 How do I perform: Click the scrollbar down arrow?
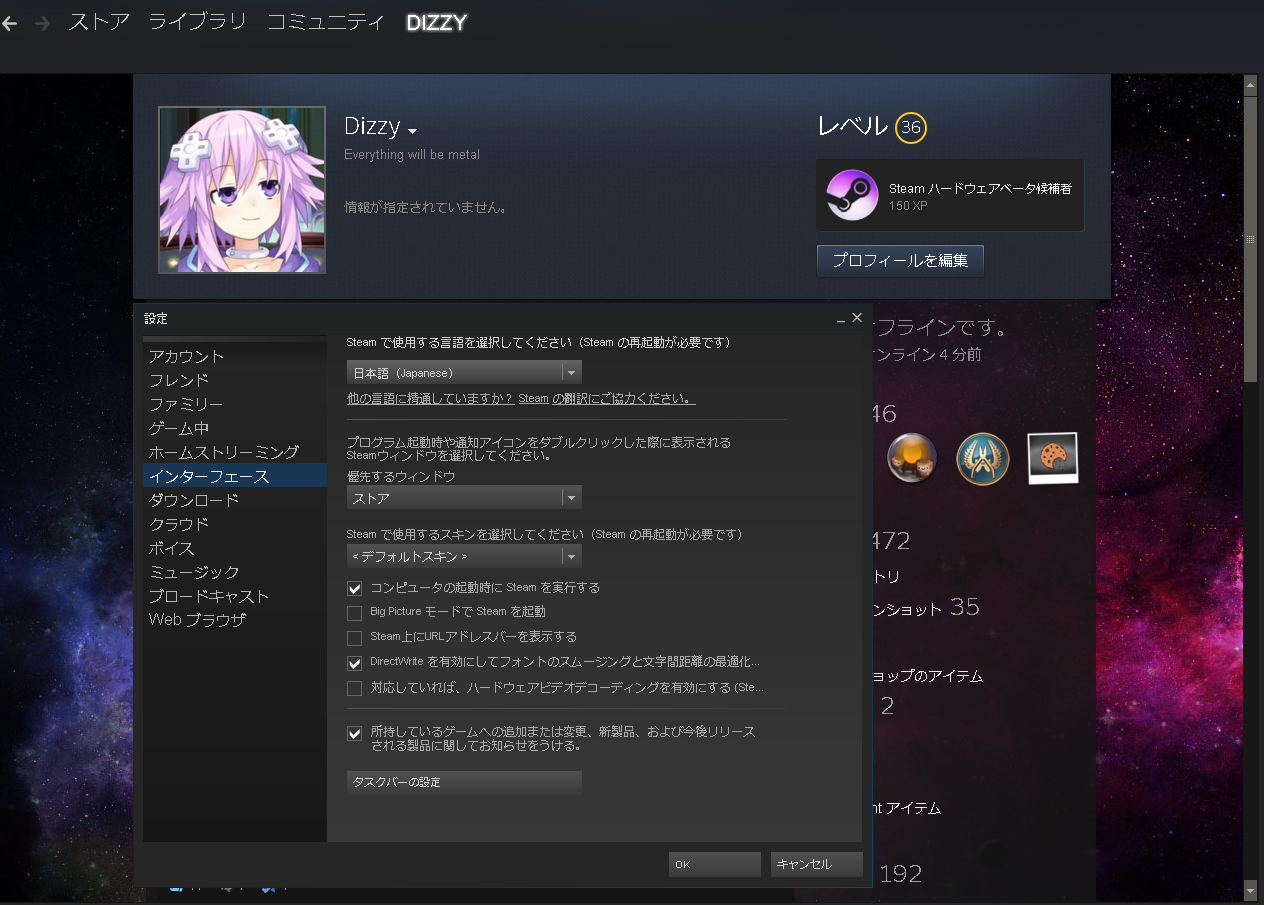pyautogui.click(x=1250, y=888)
